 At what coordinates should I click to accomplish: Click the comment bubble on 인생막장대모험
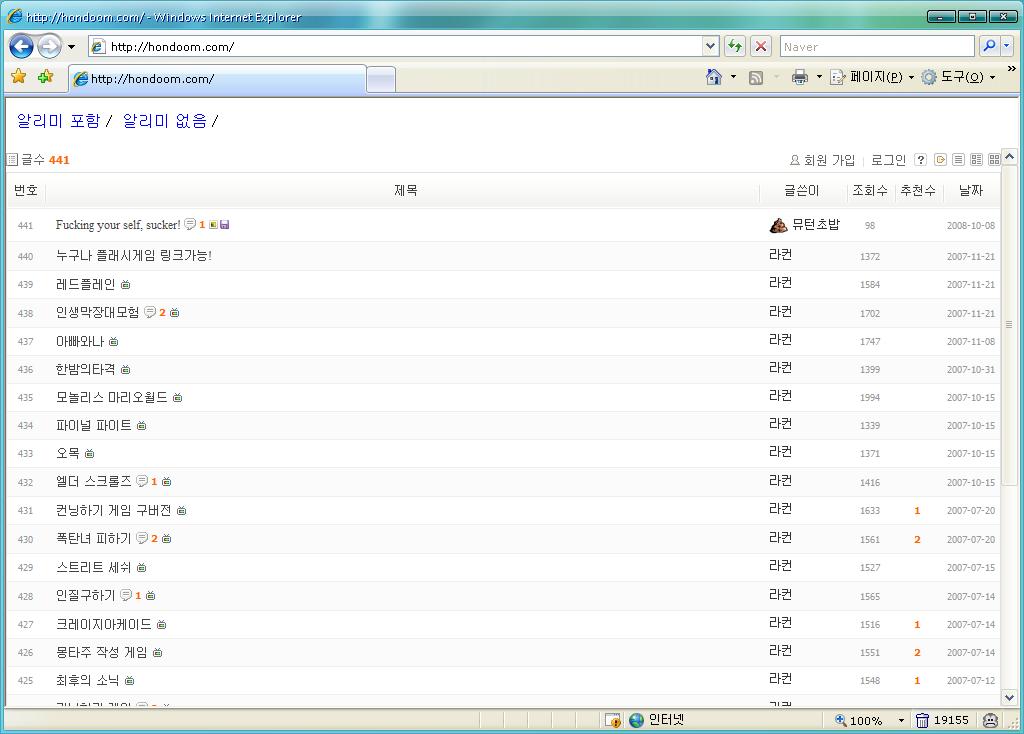(x=150, y=312)
